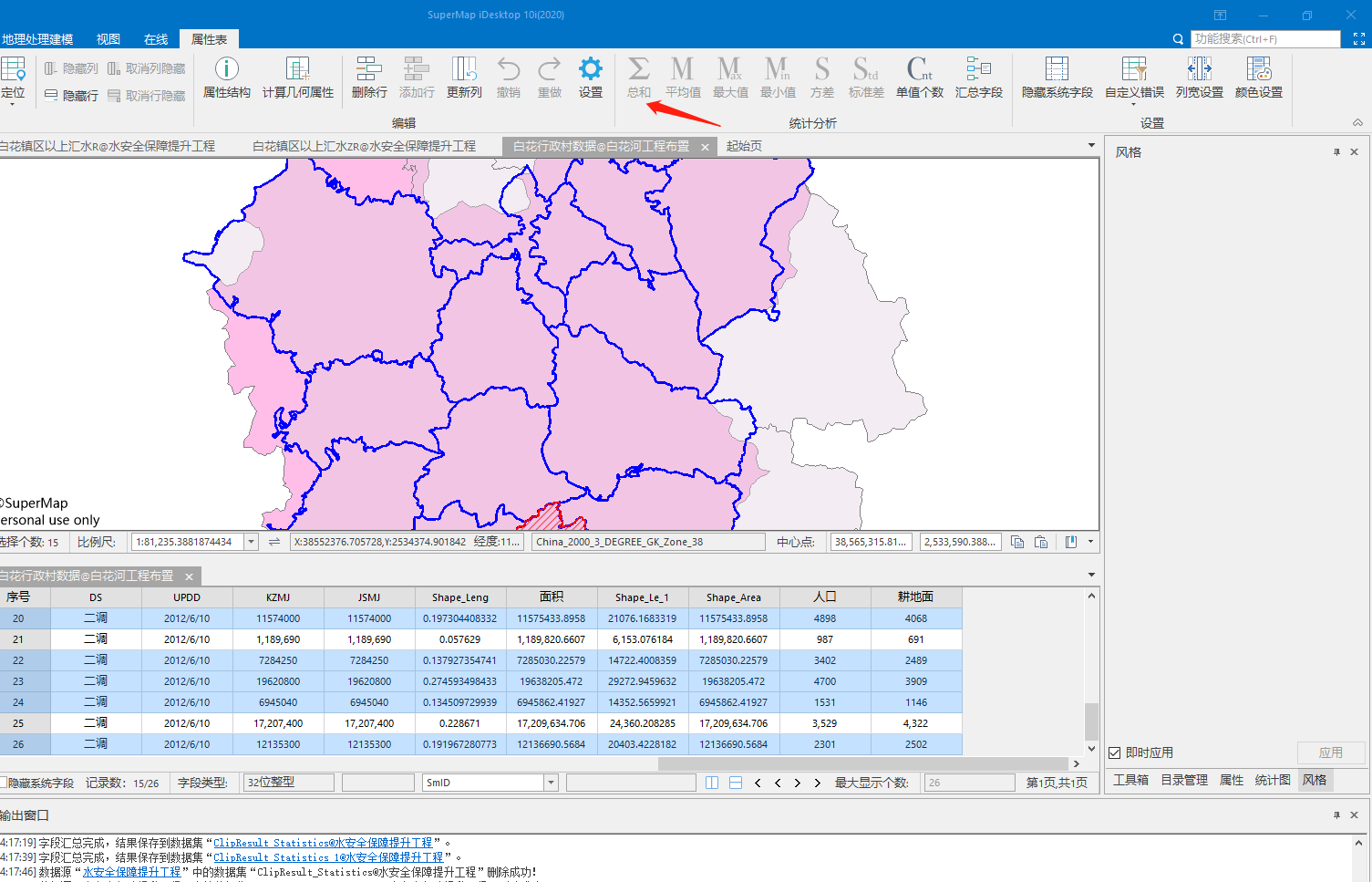This screenshot has width=1372, height=882.
Task: Click attribute table horizontal scrollbar
Action: point(862,763)
